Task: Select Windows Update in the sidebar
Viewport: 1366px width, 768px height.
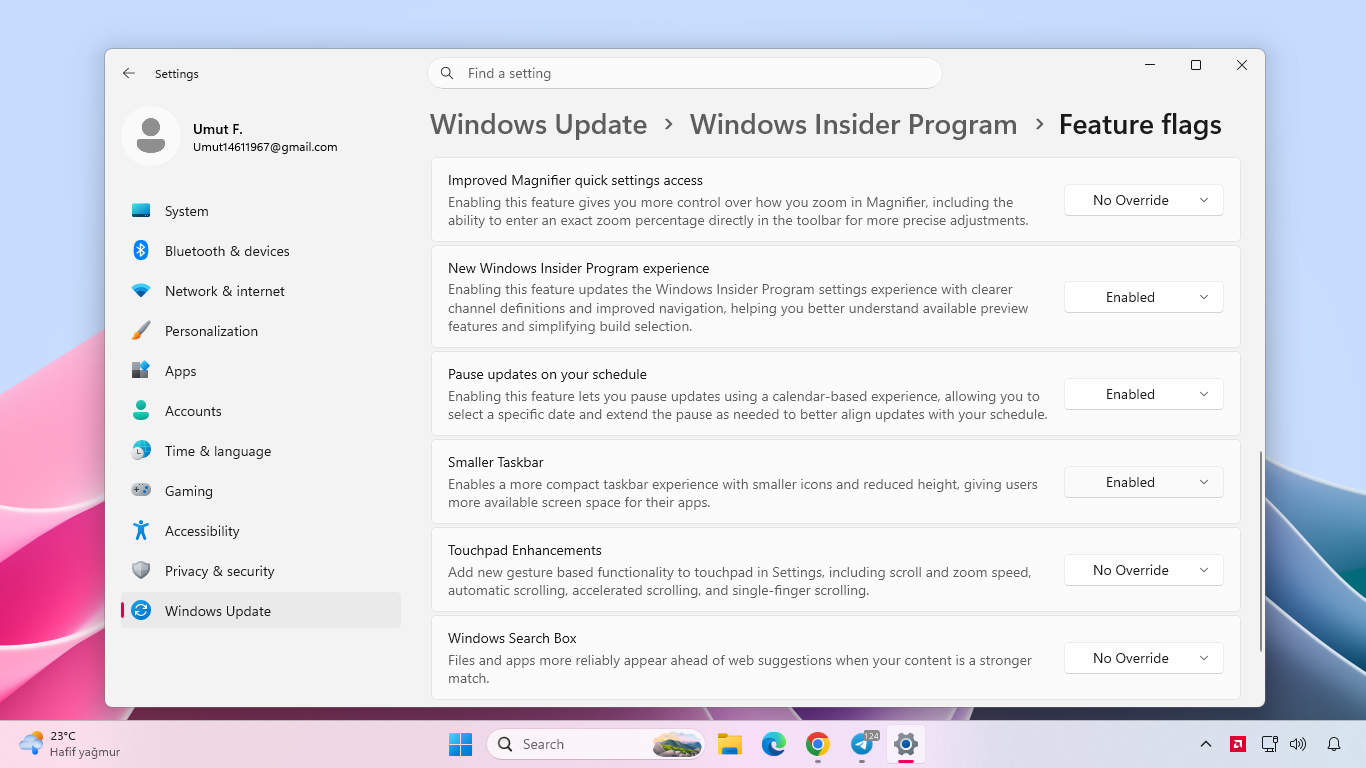Action: (261, 611)
